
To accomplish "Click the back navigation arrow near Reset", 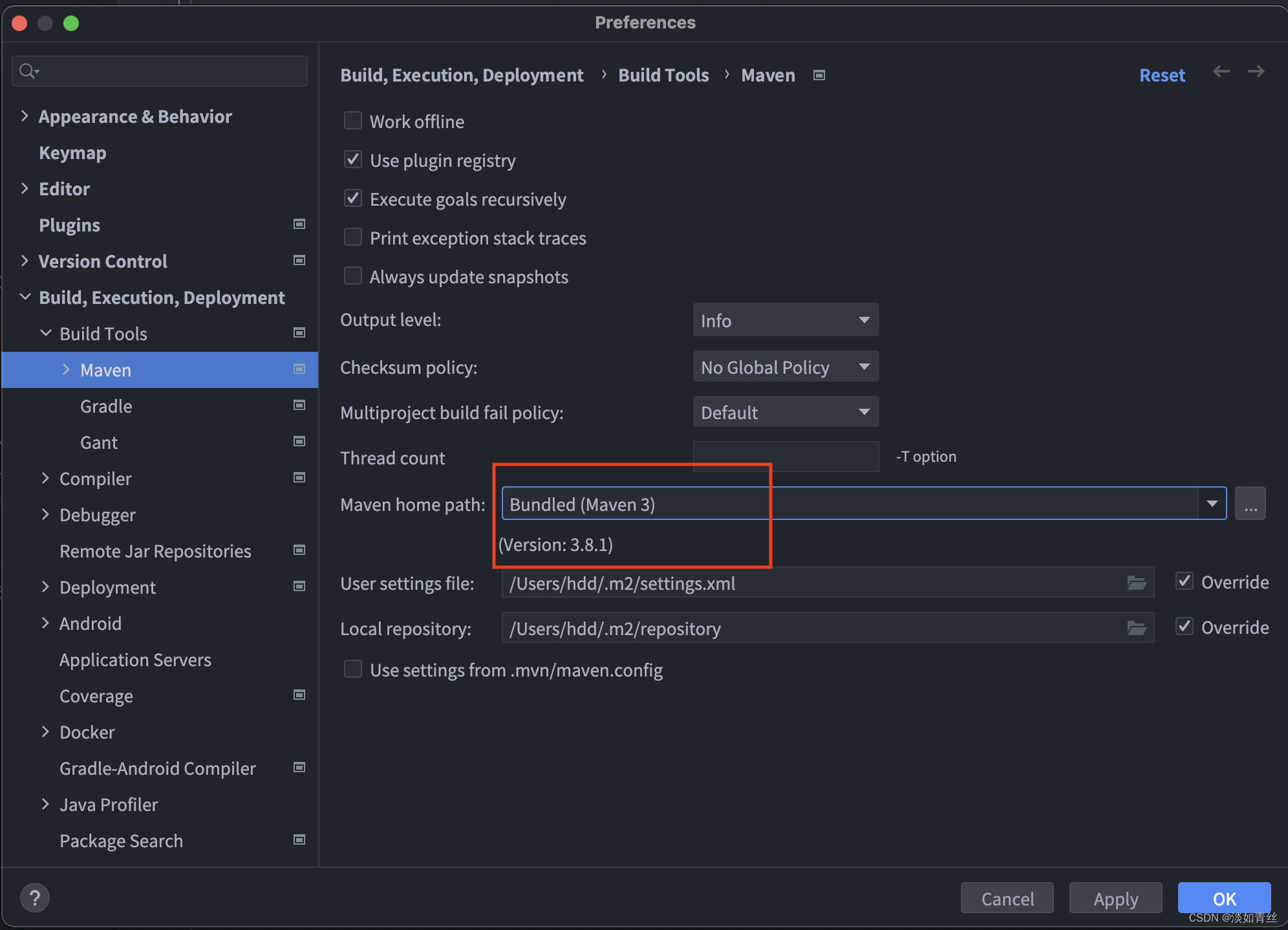I will 1222,72.
